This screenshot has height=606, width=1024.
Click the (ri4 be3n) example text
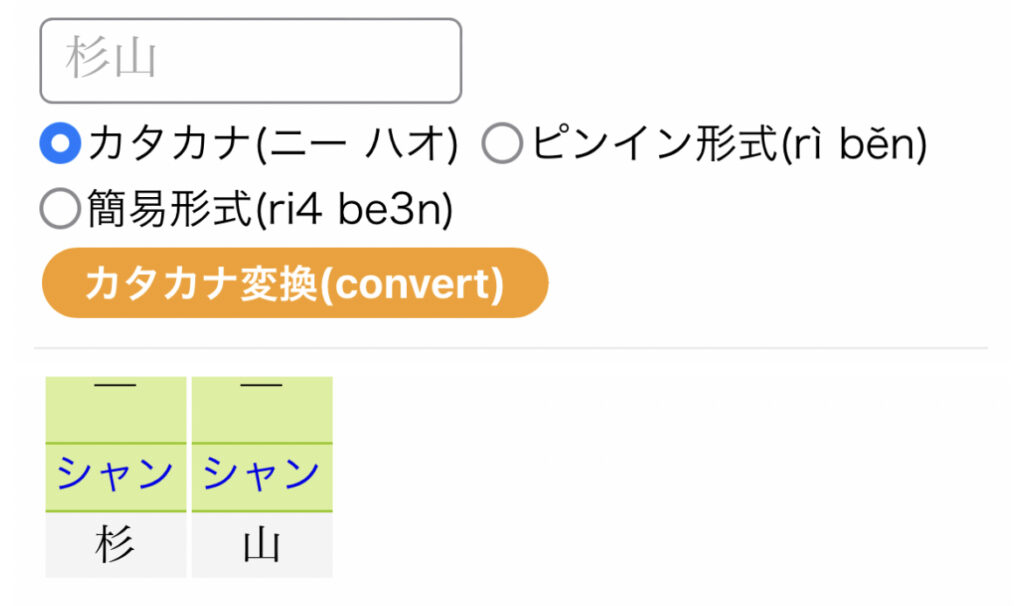click(354, 209)
